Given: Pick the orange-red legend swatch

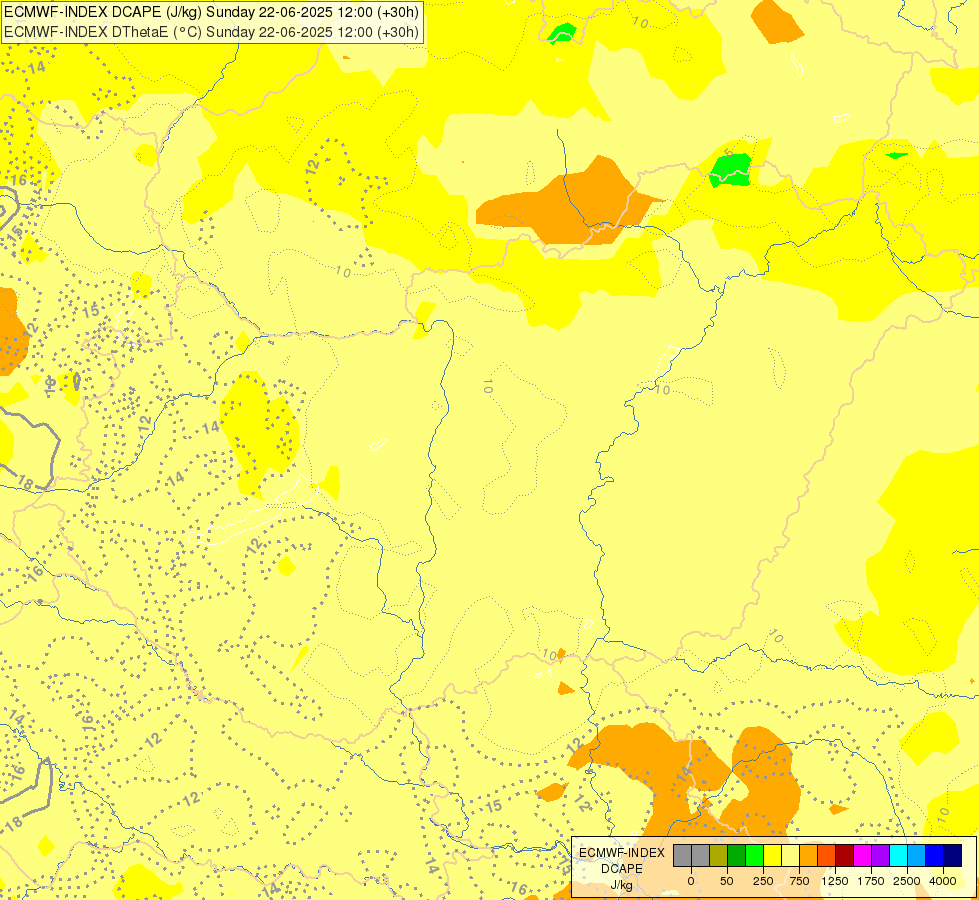Looking at the screenshot, I should pyautogui.click(x=827, y=855).
